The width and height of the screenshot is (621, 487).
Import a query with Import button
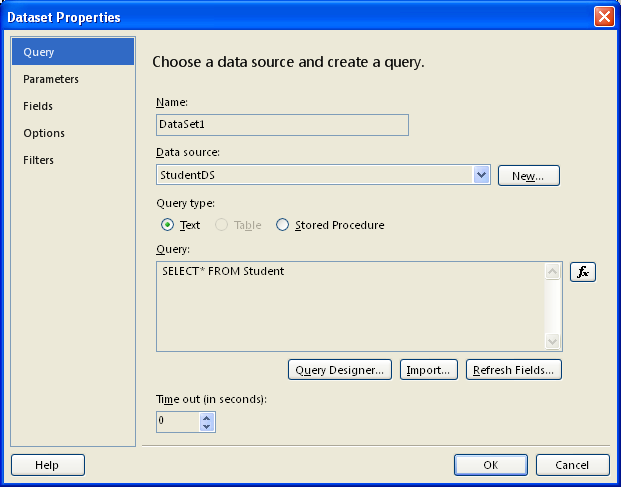pos(429,370)
